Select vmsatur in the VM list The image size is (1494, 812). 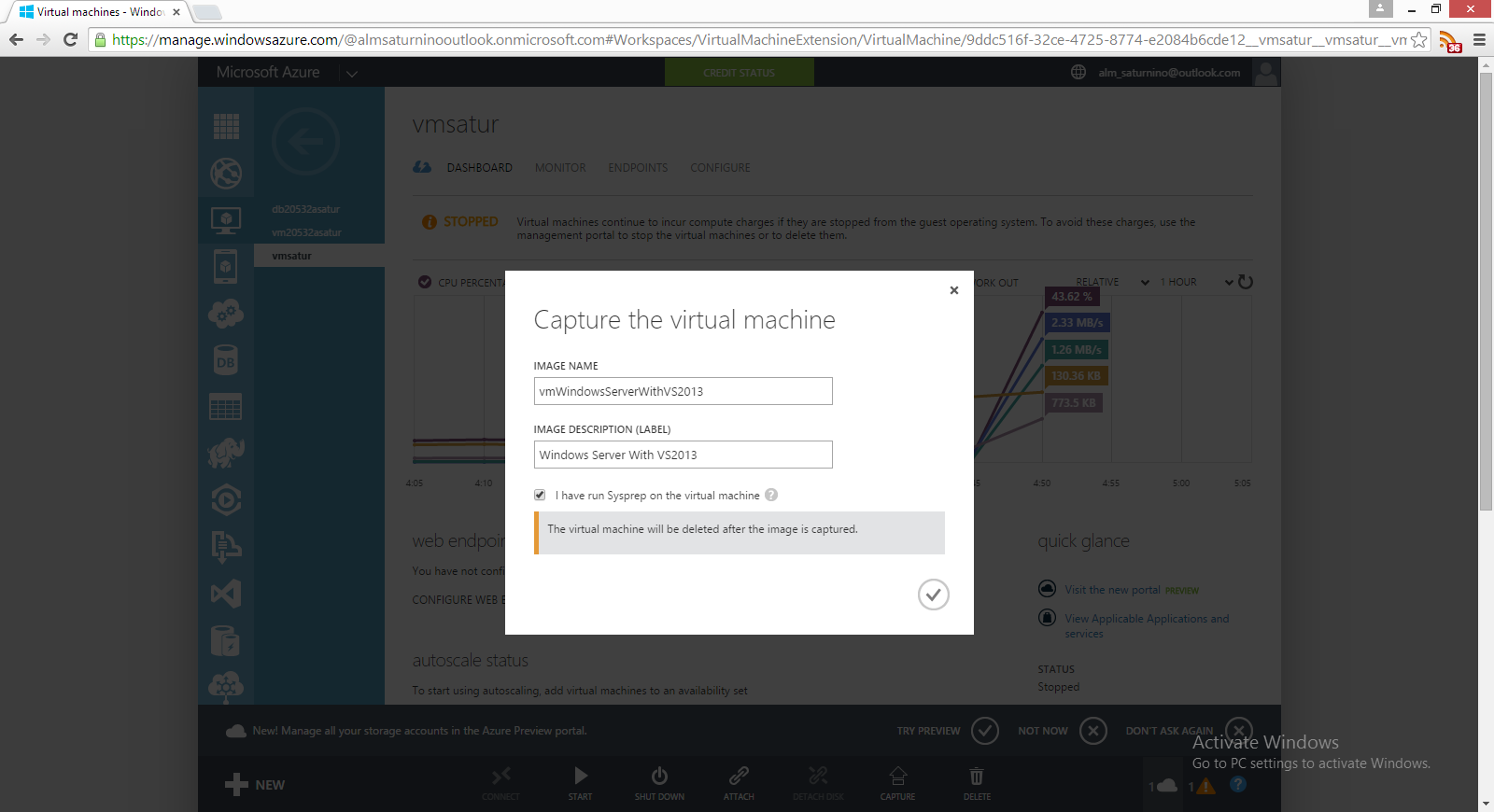(319, 256)
